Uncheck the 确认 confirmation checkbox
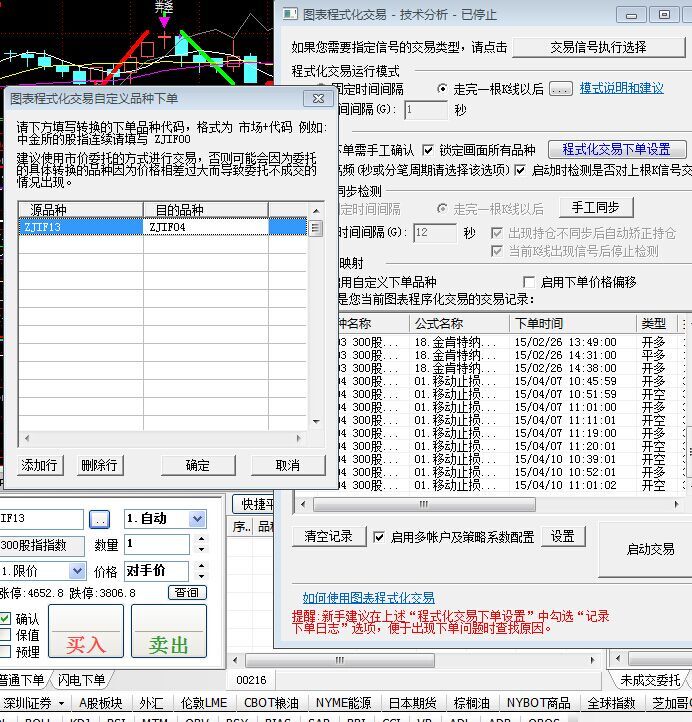The height and width of the screenshot is (722, 692). tap(5, 619)
